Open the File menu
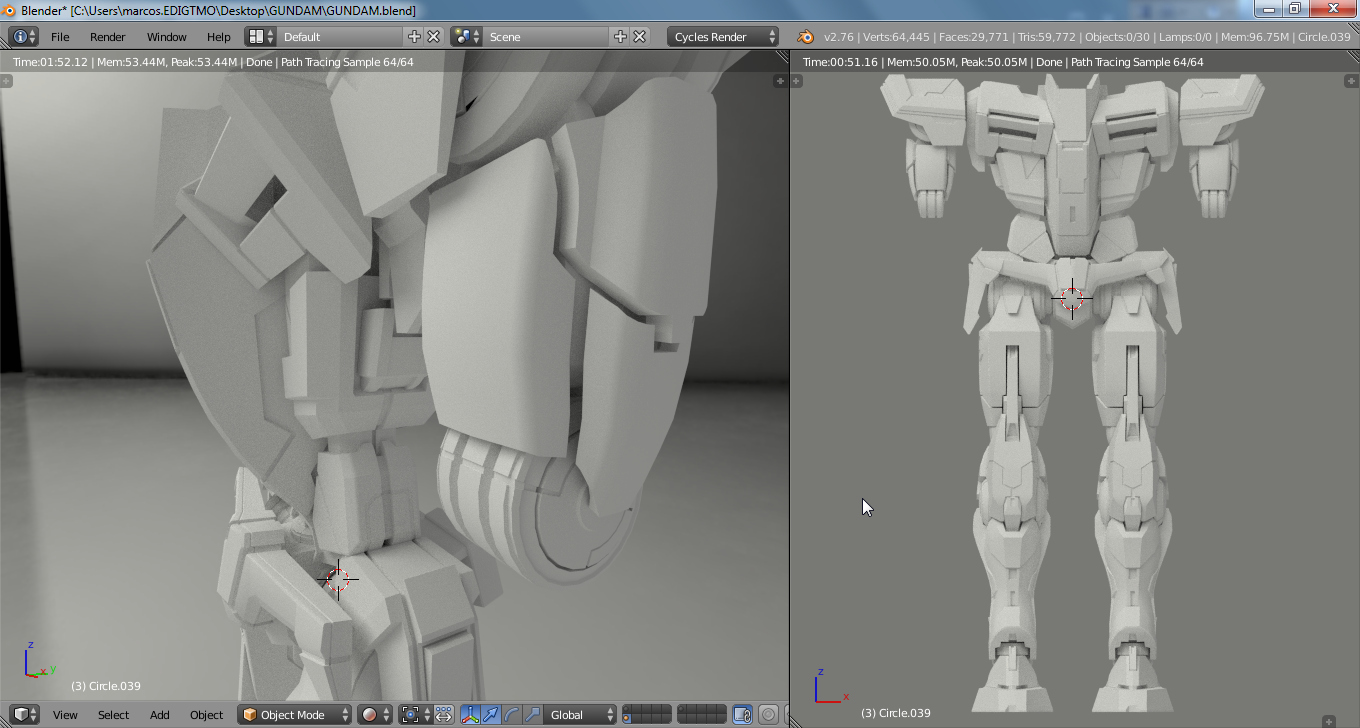 click(60, 37)
